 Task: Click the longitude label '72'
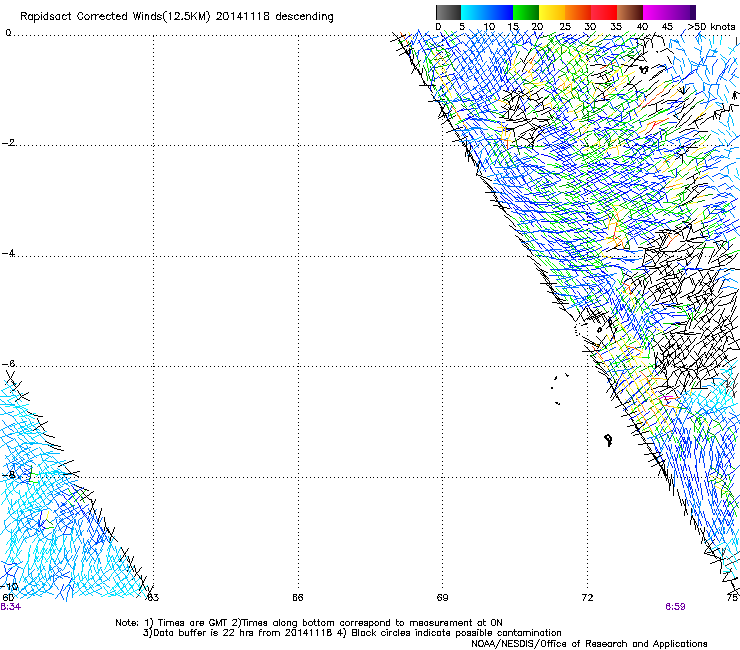tap(587, 598)
